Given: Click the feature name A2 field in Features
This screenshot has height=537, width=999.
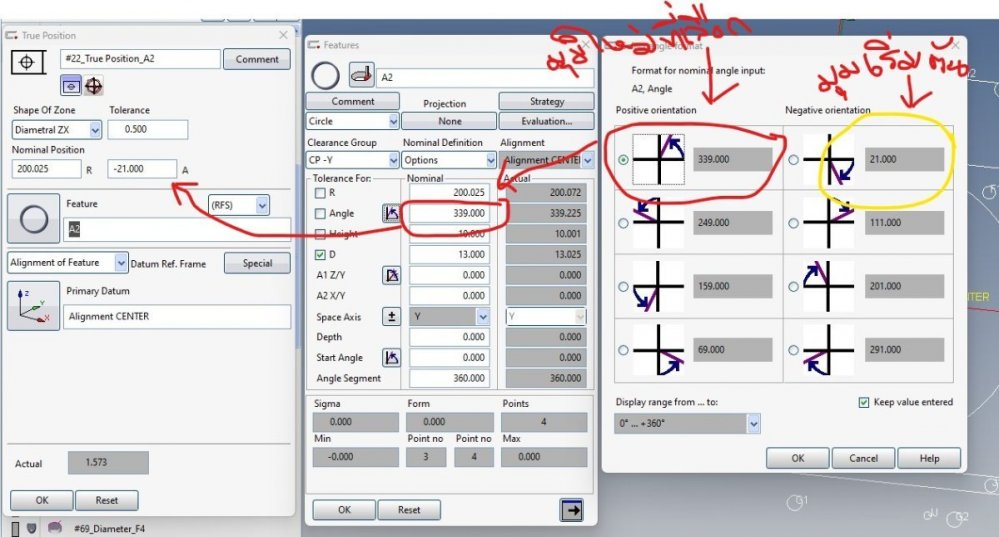Looking at the screenshot, I should [485, 77].
